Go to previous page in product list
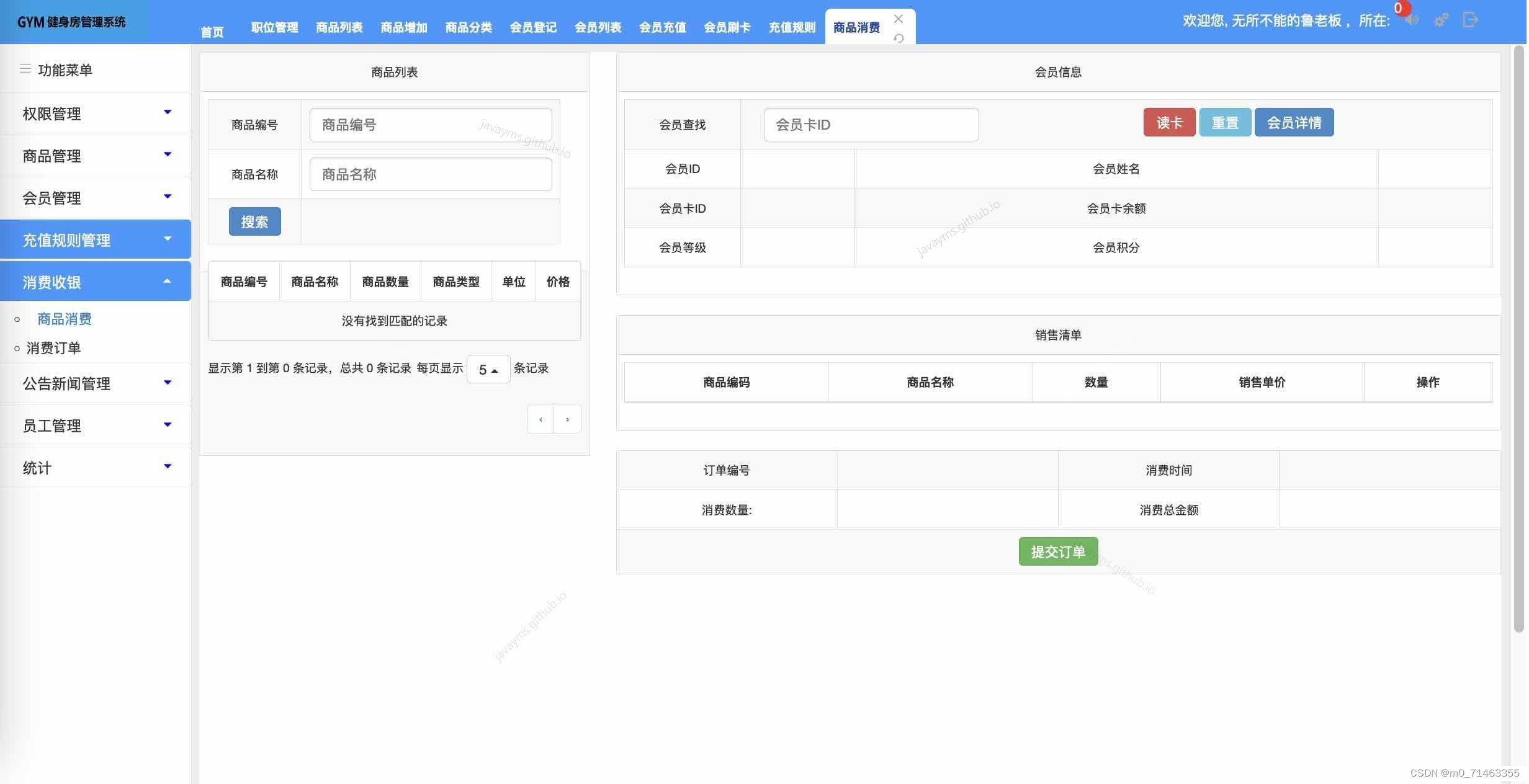 click(540, 419)
